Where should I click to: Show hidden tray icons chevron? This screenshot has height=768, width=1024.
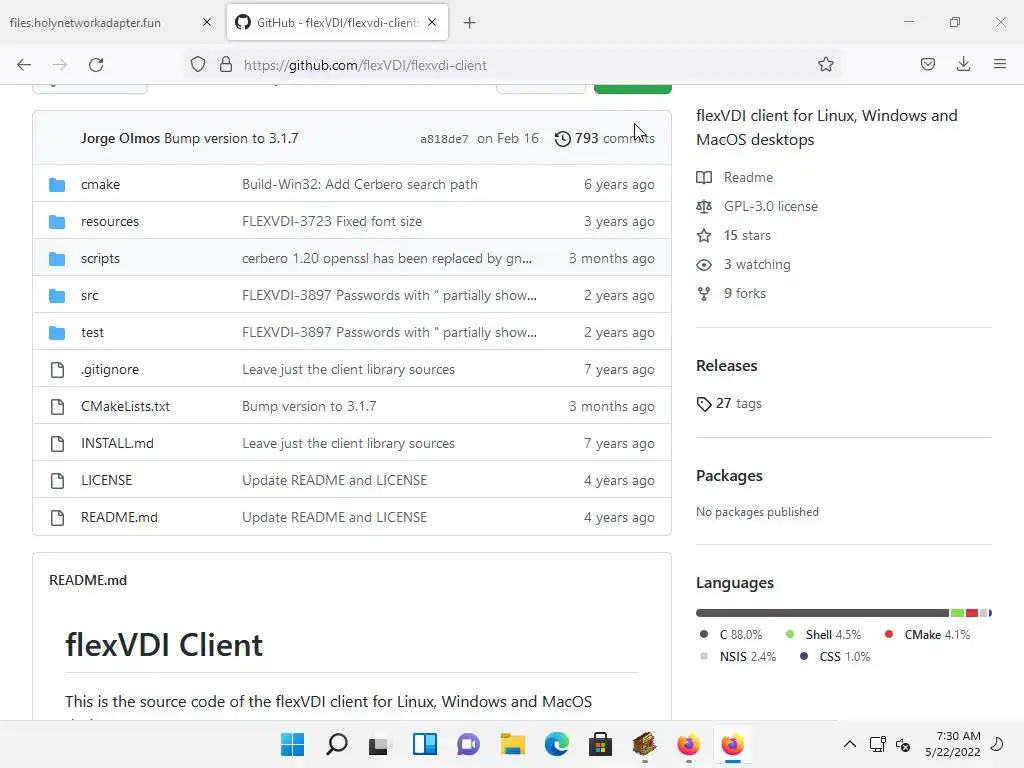coord(850,744)
